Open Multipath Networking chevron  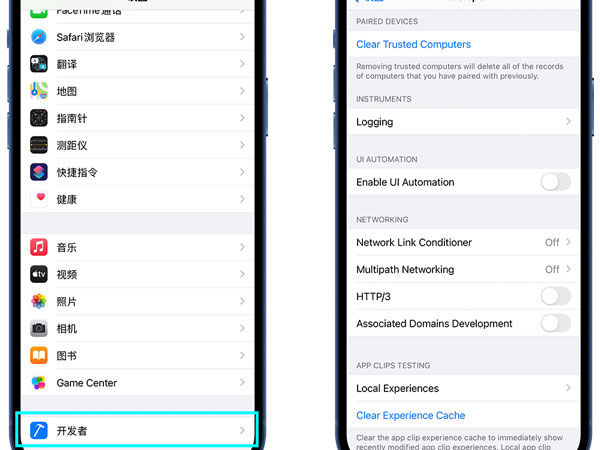(568, 269)
